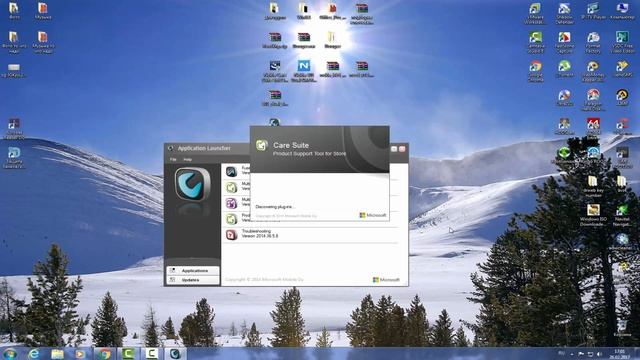Screen dimensions: 640x360
Task: Open the Windows Start button
Action: [x=9, y=353]
